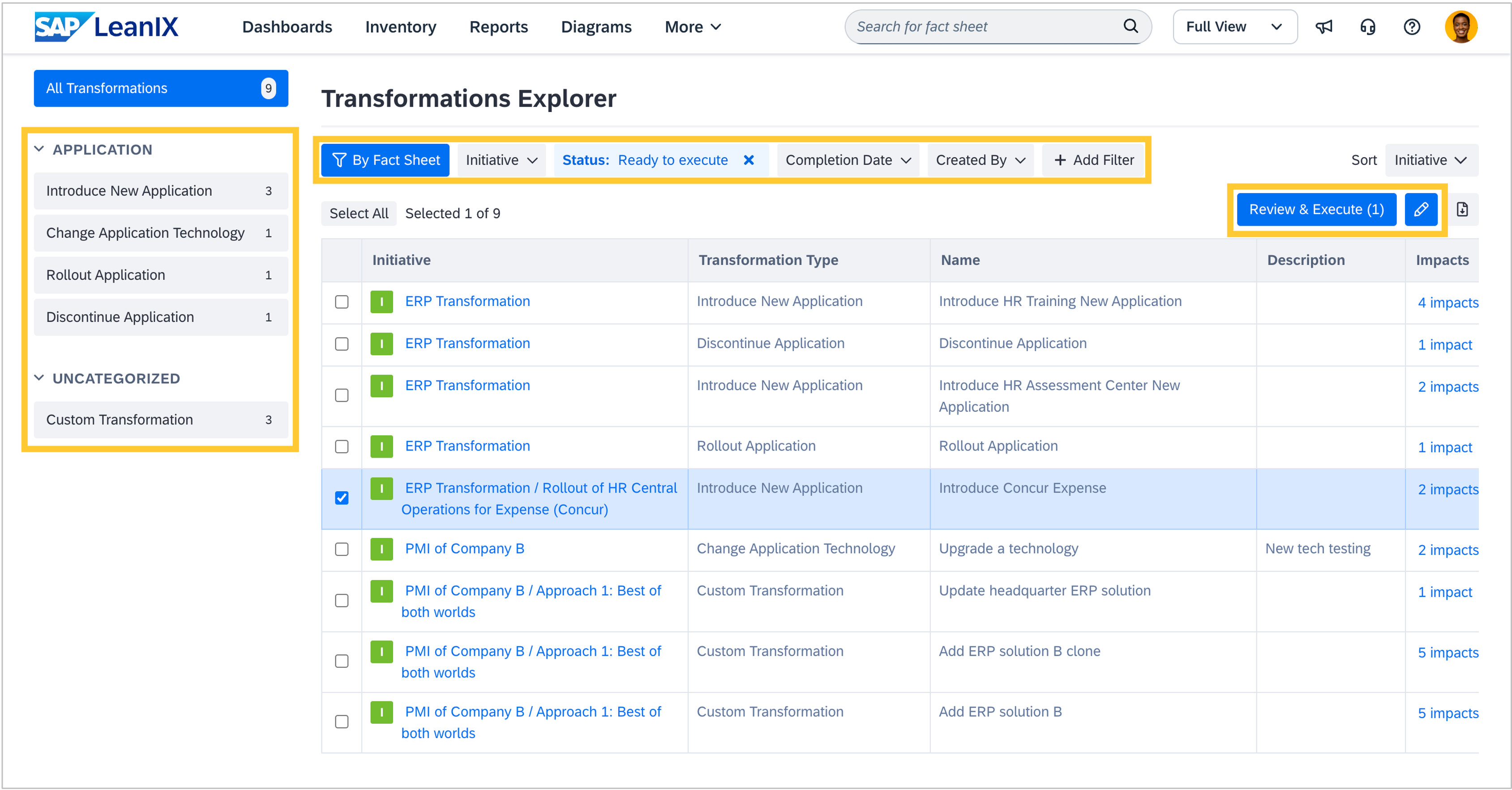Open the Reports menu
Screen dimensions: 1512x790
pos(498,27)
